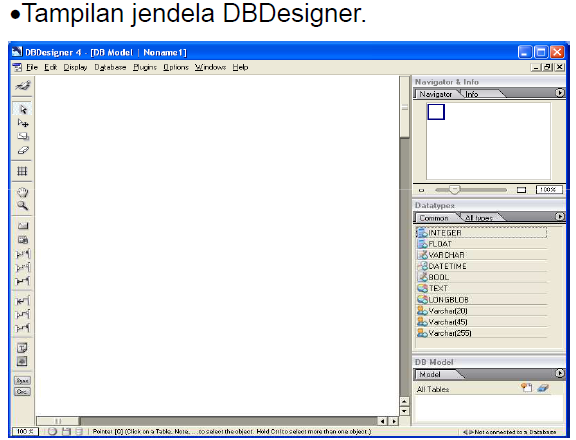Open the Display menu
This screenshot has height=440, width=576.
pyautogui.click(x=75, y=67)
